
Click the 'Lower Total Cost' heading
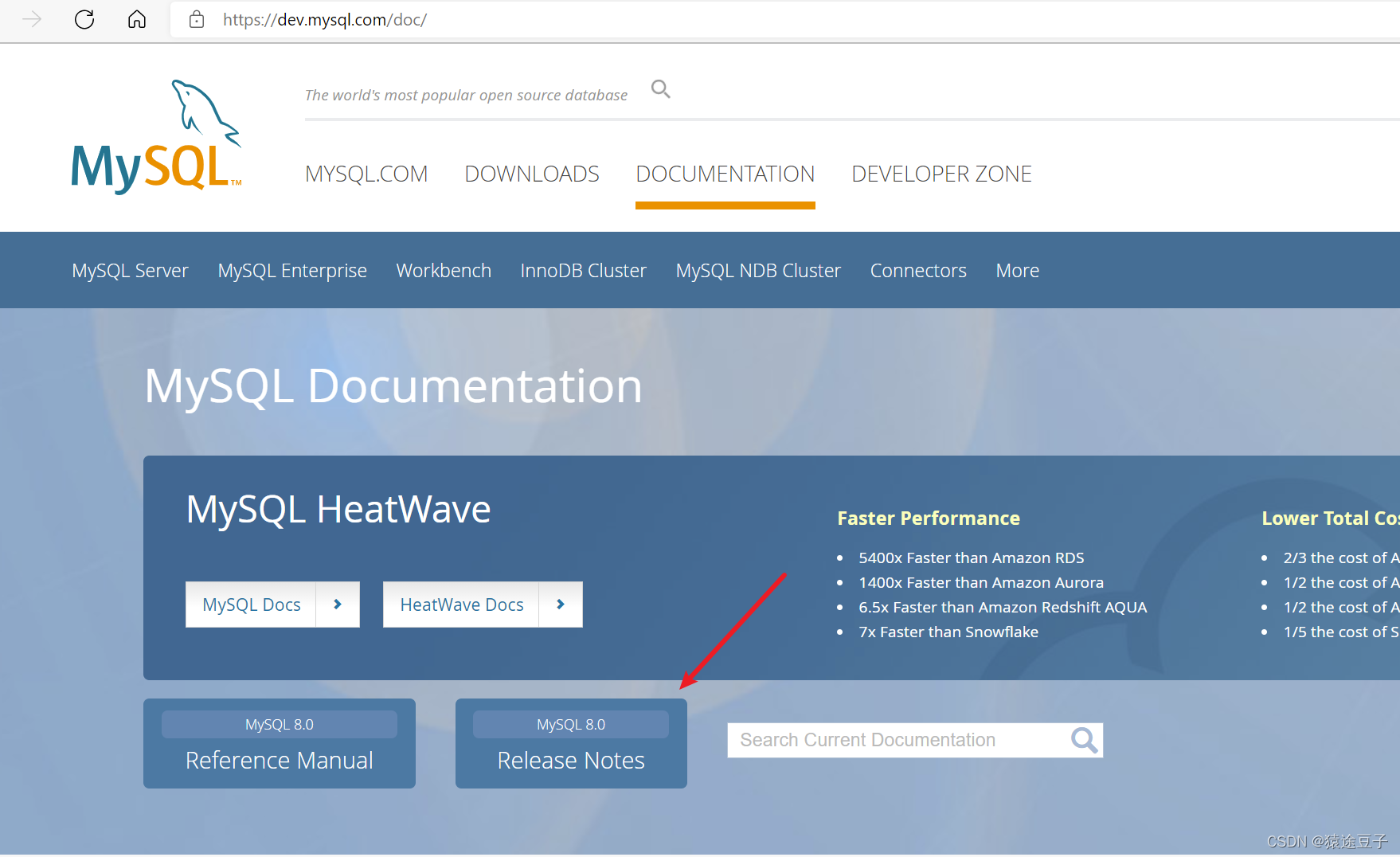point(1331,519)
